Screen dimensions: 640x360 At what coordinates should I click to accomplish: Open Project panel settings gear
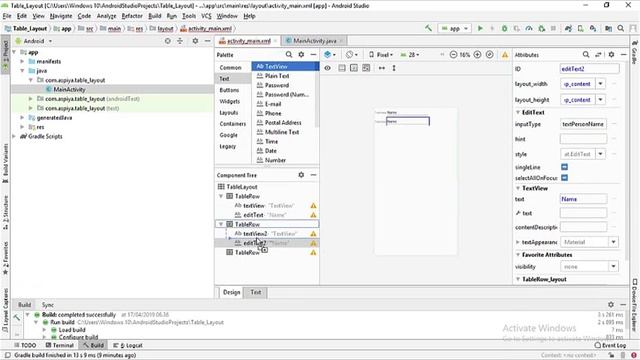196,41
